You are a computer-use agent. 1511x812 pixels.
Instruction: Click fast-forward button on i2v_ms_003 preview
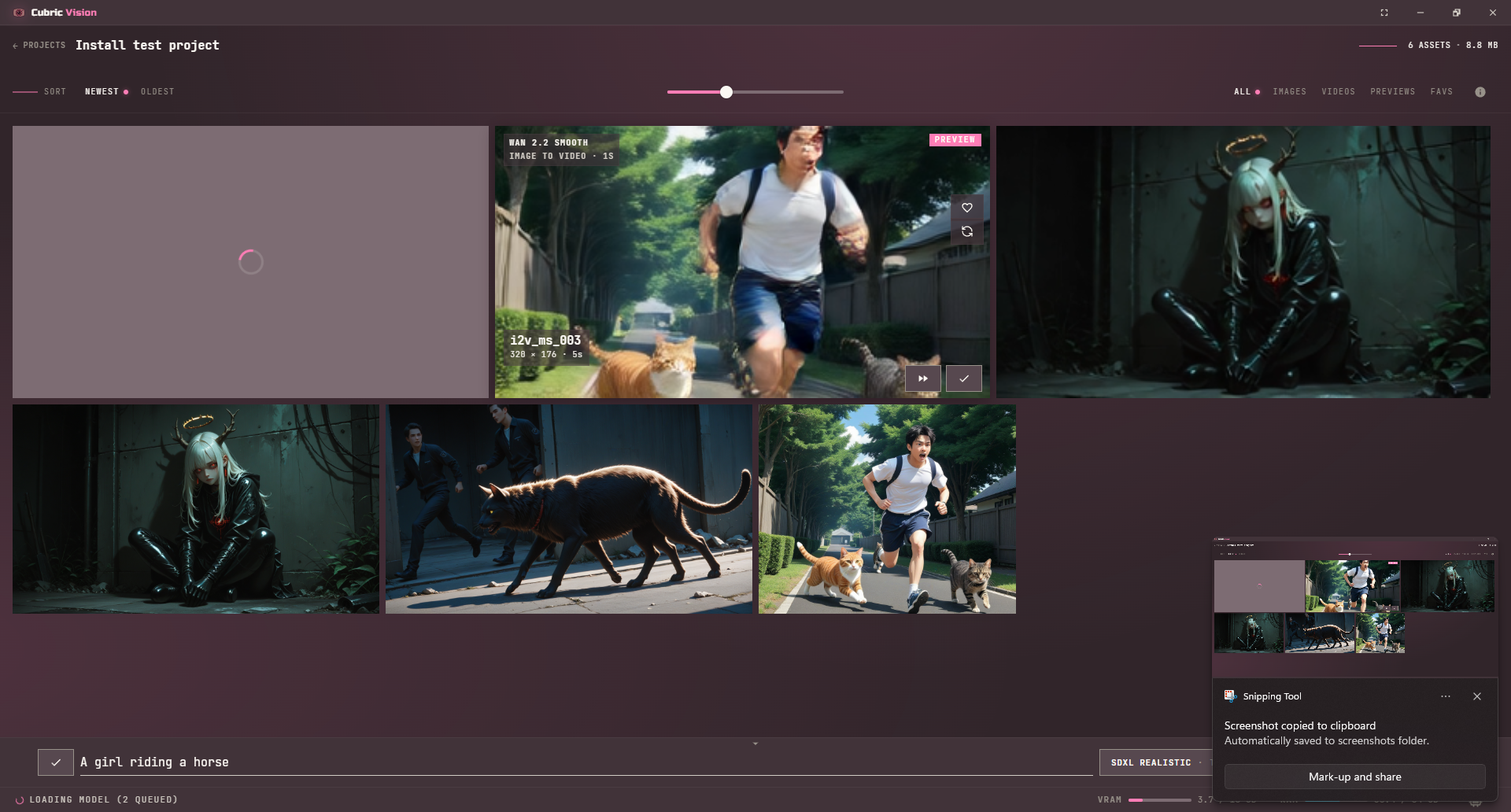[x=923, y=378]
